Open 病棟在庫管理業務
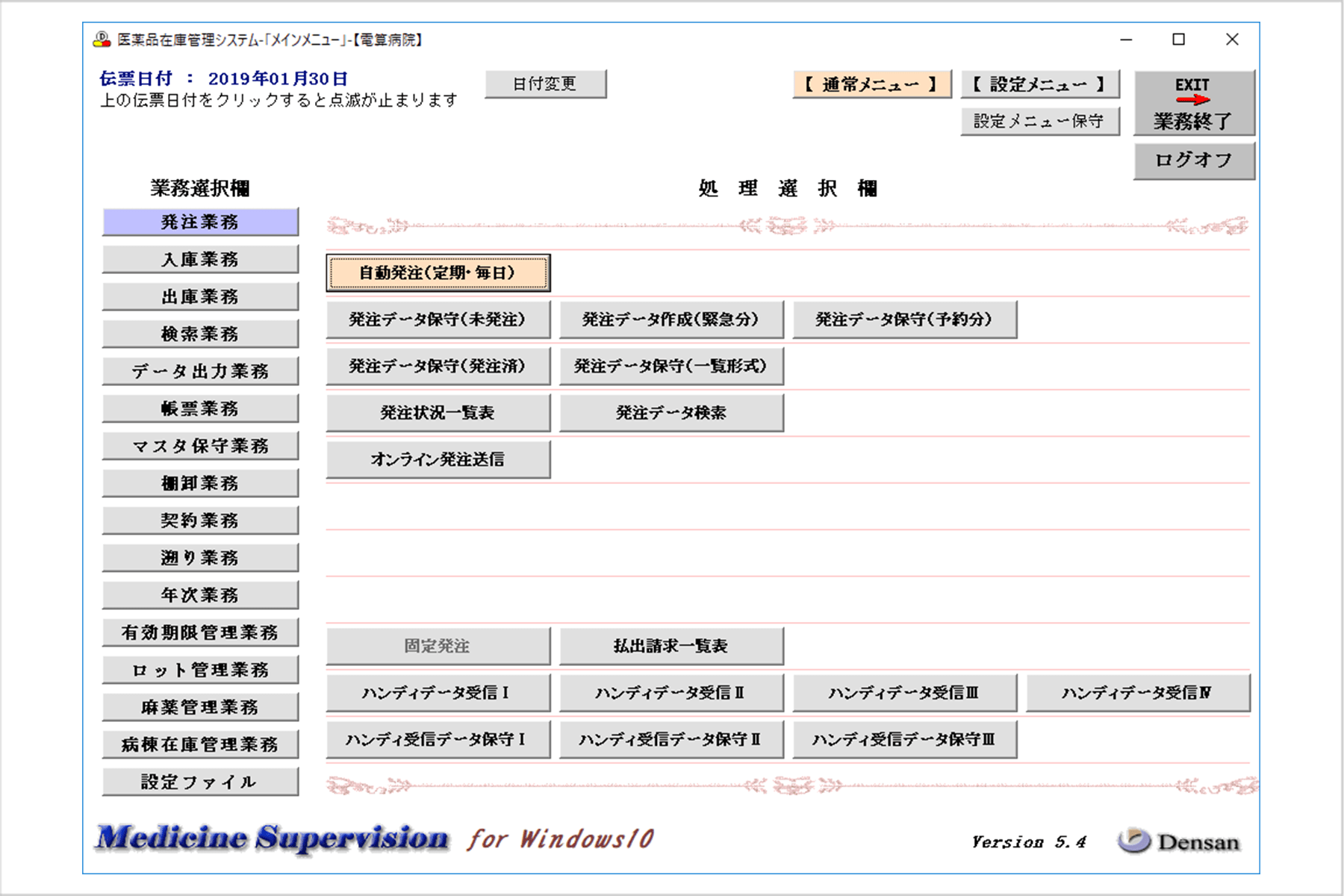1344x896 pixels. [x=199, y=744]
